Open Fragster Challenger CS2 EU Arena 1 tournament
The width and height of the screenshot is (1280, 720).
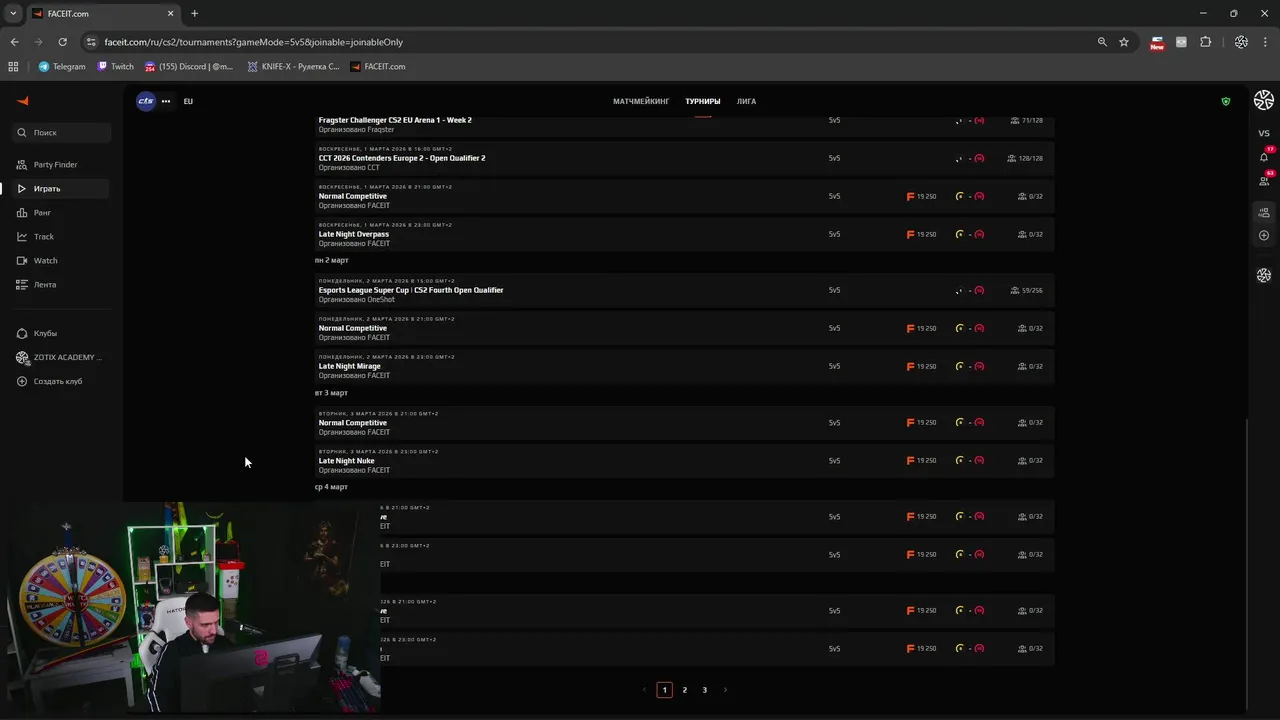[395, 120]
